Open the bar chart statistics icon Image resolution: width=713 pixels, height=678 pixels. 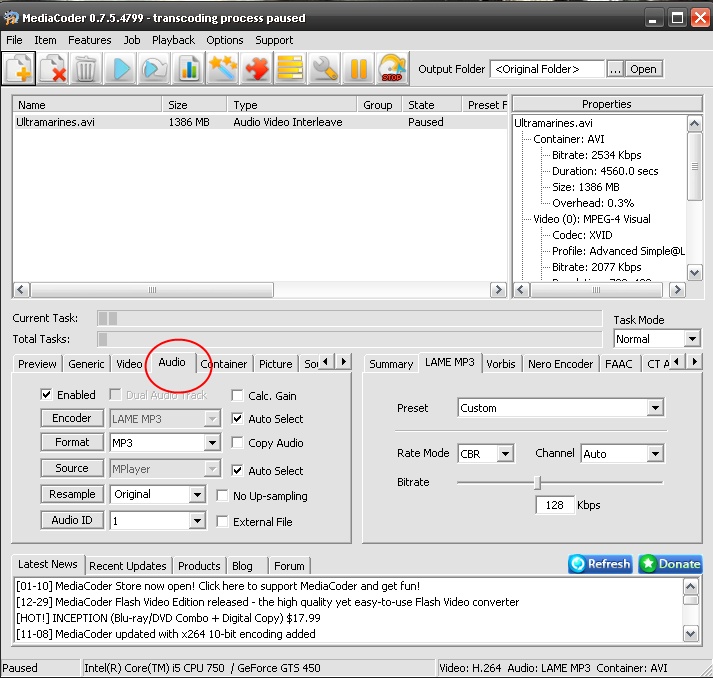189,69
